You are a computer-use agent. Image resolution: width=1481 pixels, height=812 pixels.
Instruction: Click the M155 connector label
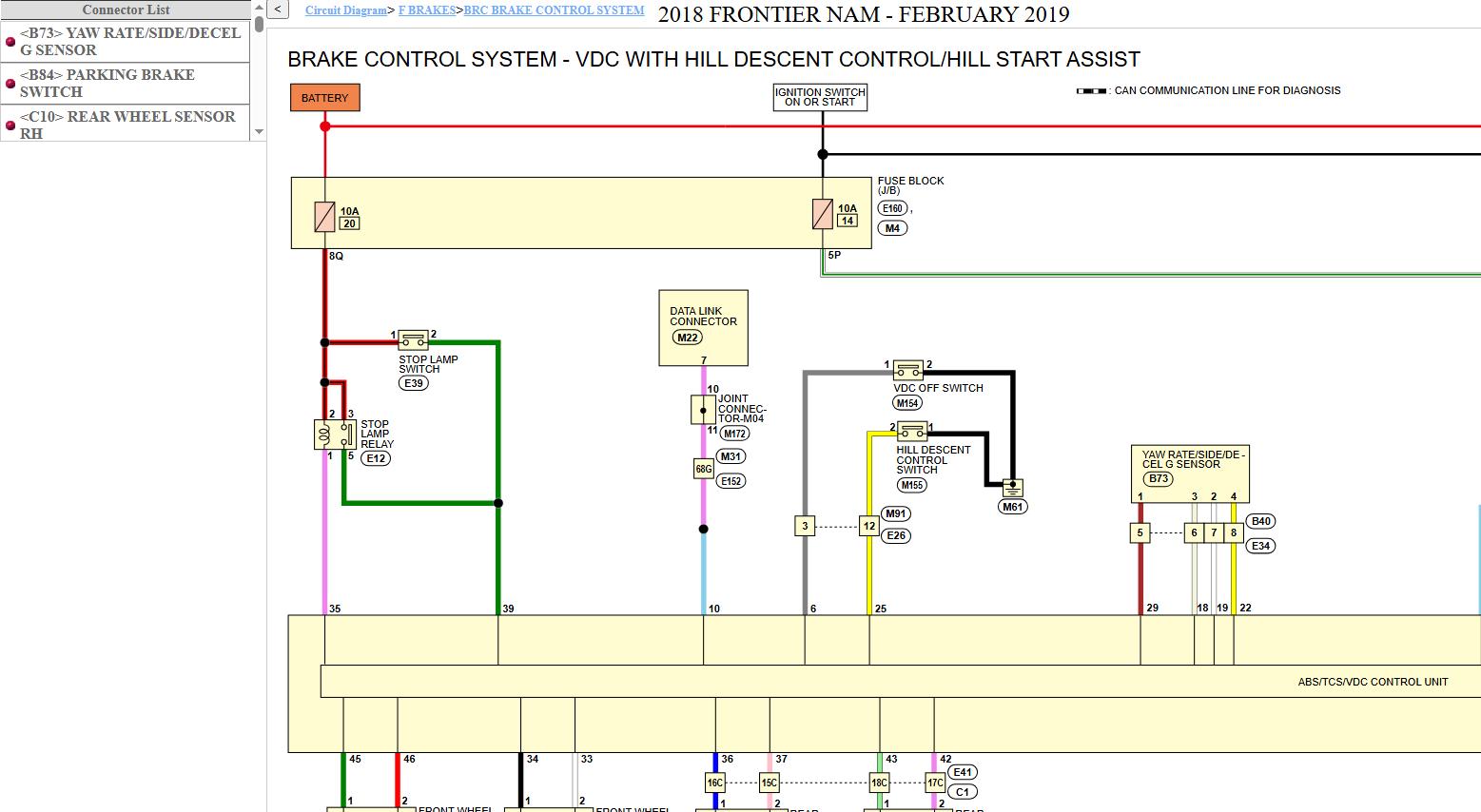911,485
